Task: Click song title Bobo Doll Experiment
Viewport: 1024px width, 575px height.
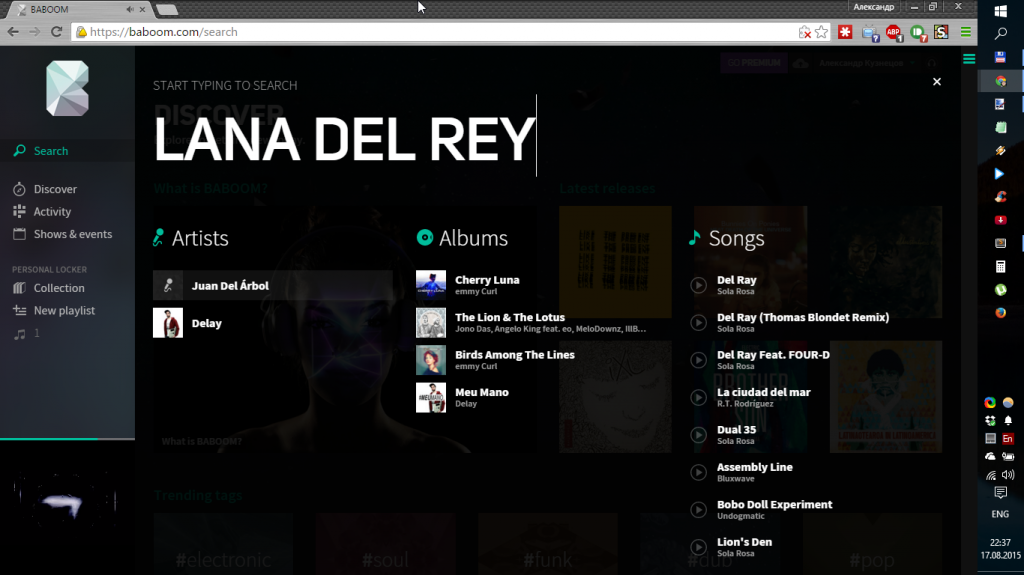Action: (x=775, y=504)
